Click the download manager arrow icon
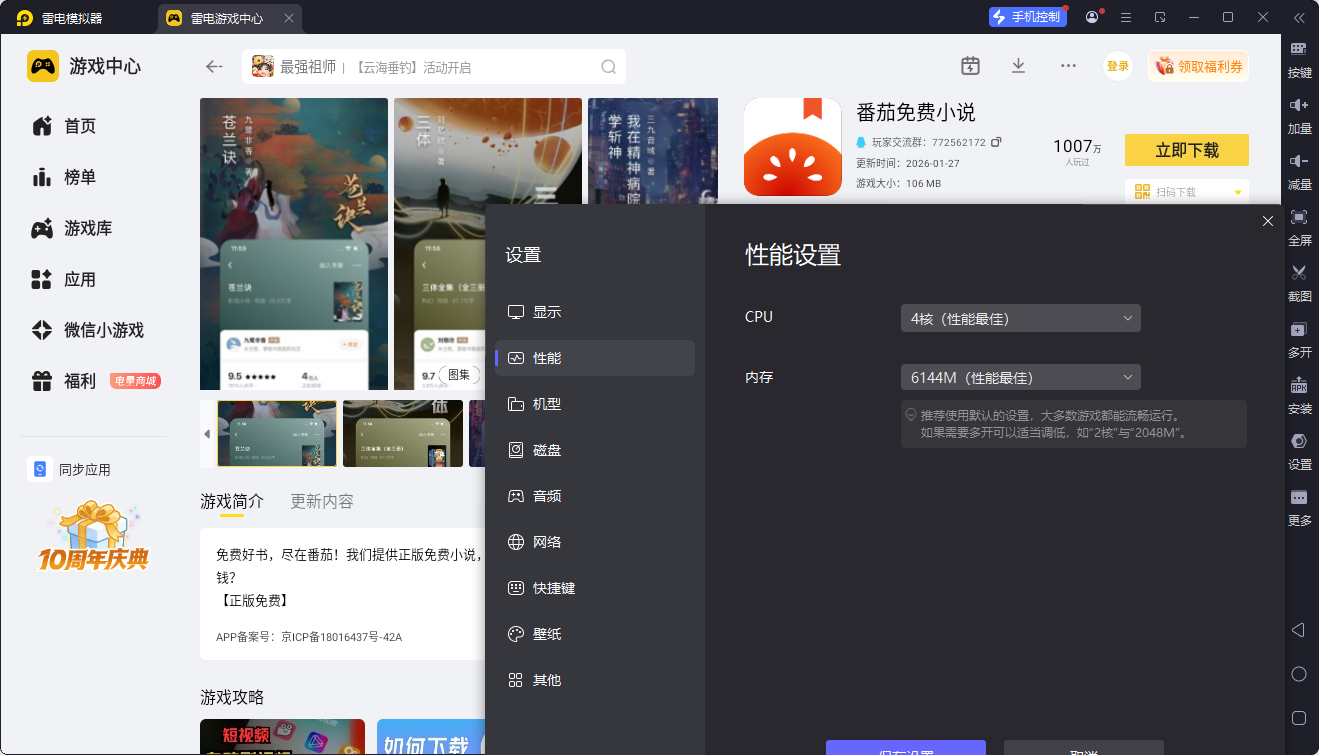 click(x=1018, y=66)
